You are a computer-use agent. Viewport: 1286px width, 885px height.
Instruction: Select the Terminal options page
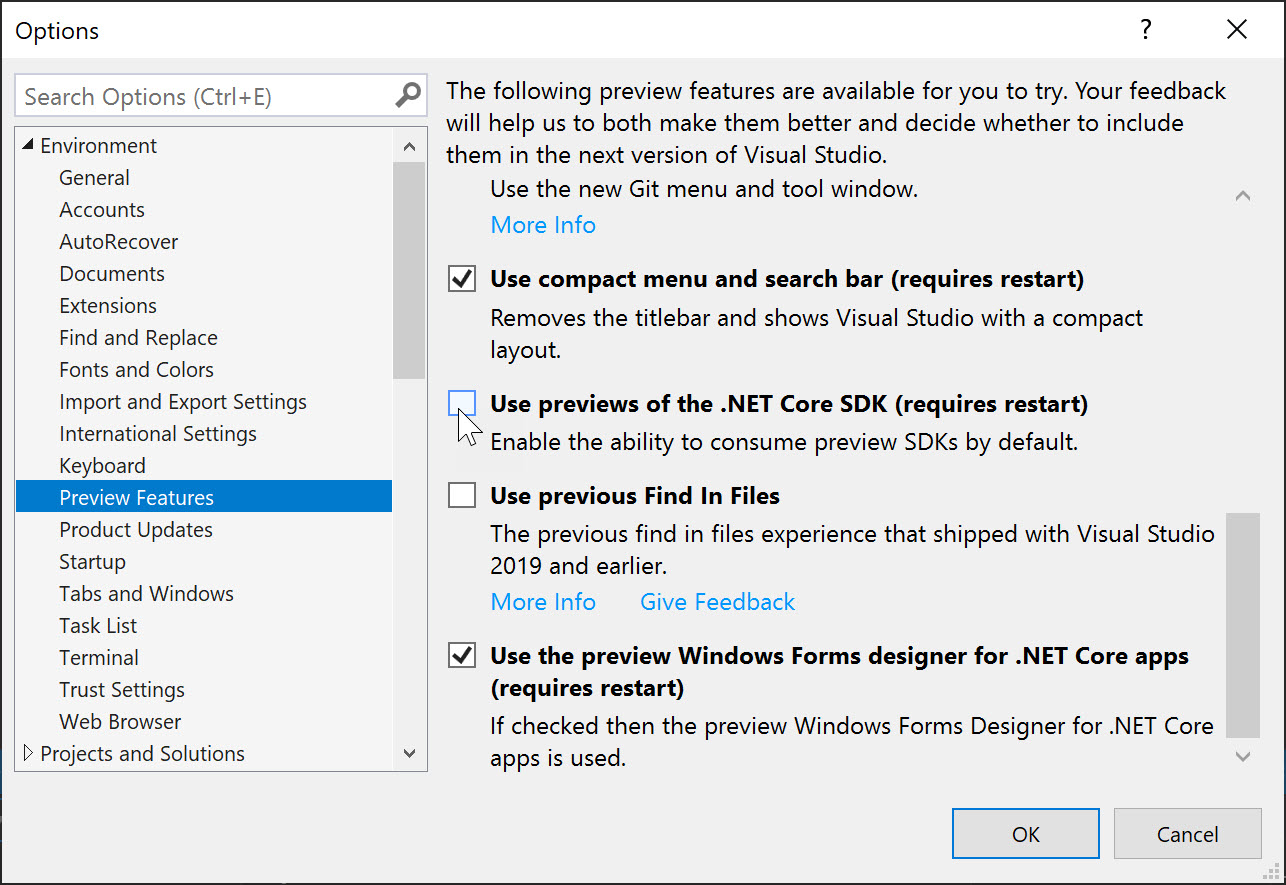point(99,658)
